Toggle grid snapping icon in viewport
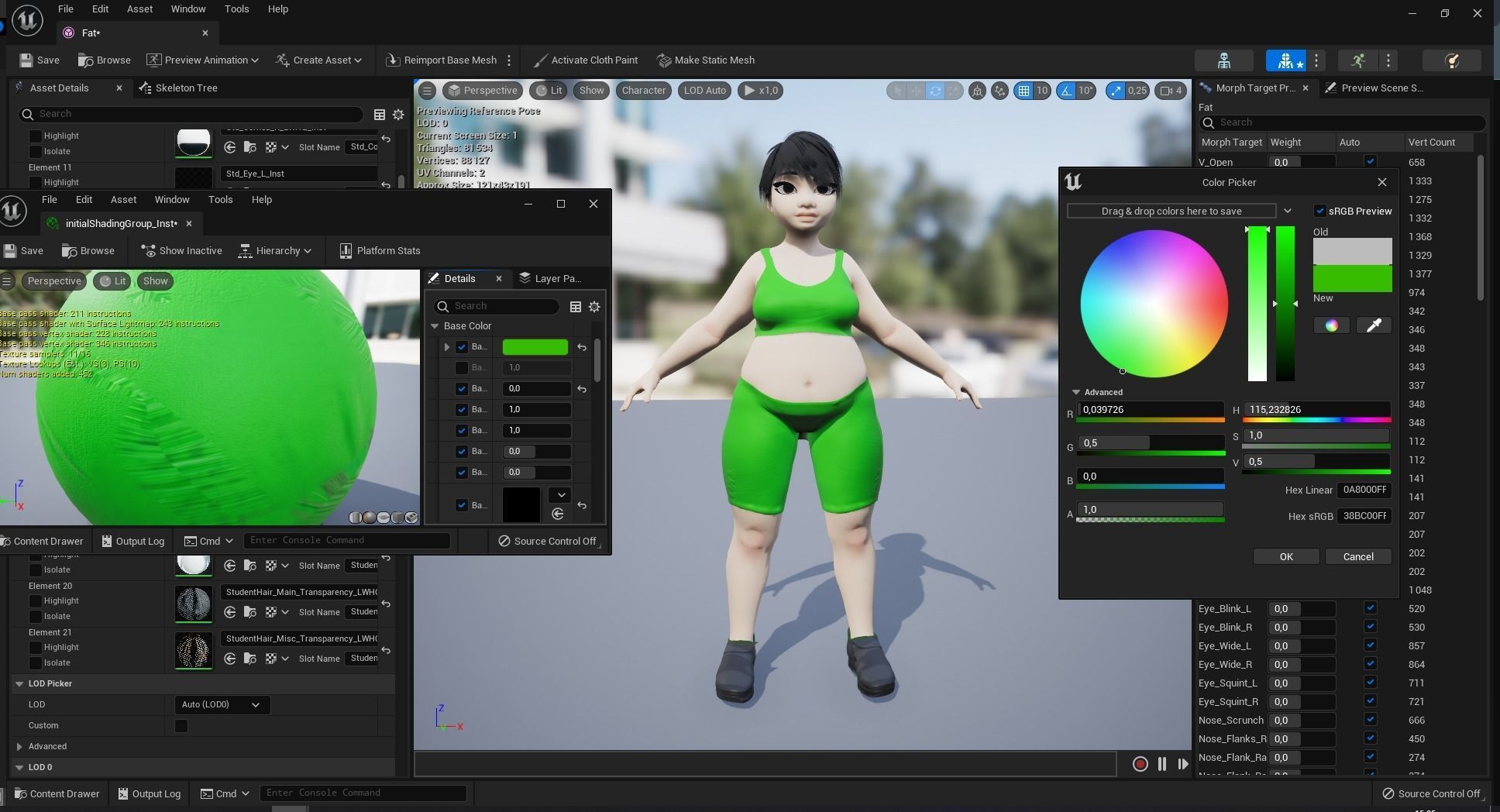Image resolution: width=1500 pixels, height=812 pixels. pos(1024,91)
